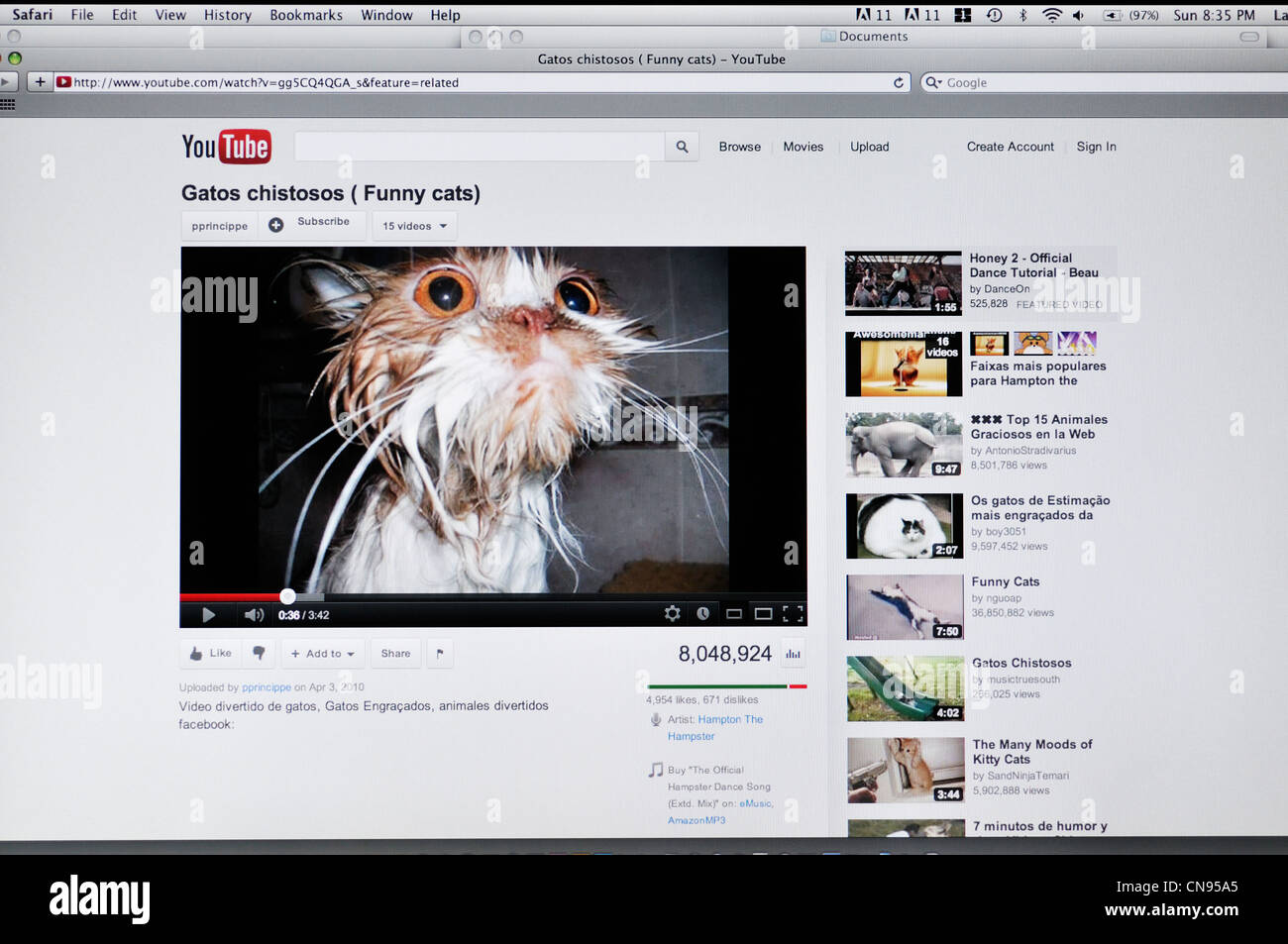Image resolution: width=1288 pixels, height=944 pixels.
Task: Open the Window menu
Action: (386, 15)
